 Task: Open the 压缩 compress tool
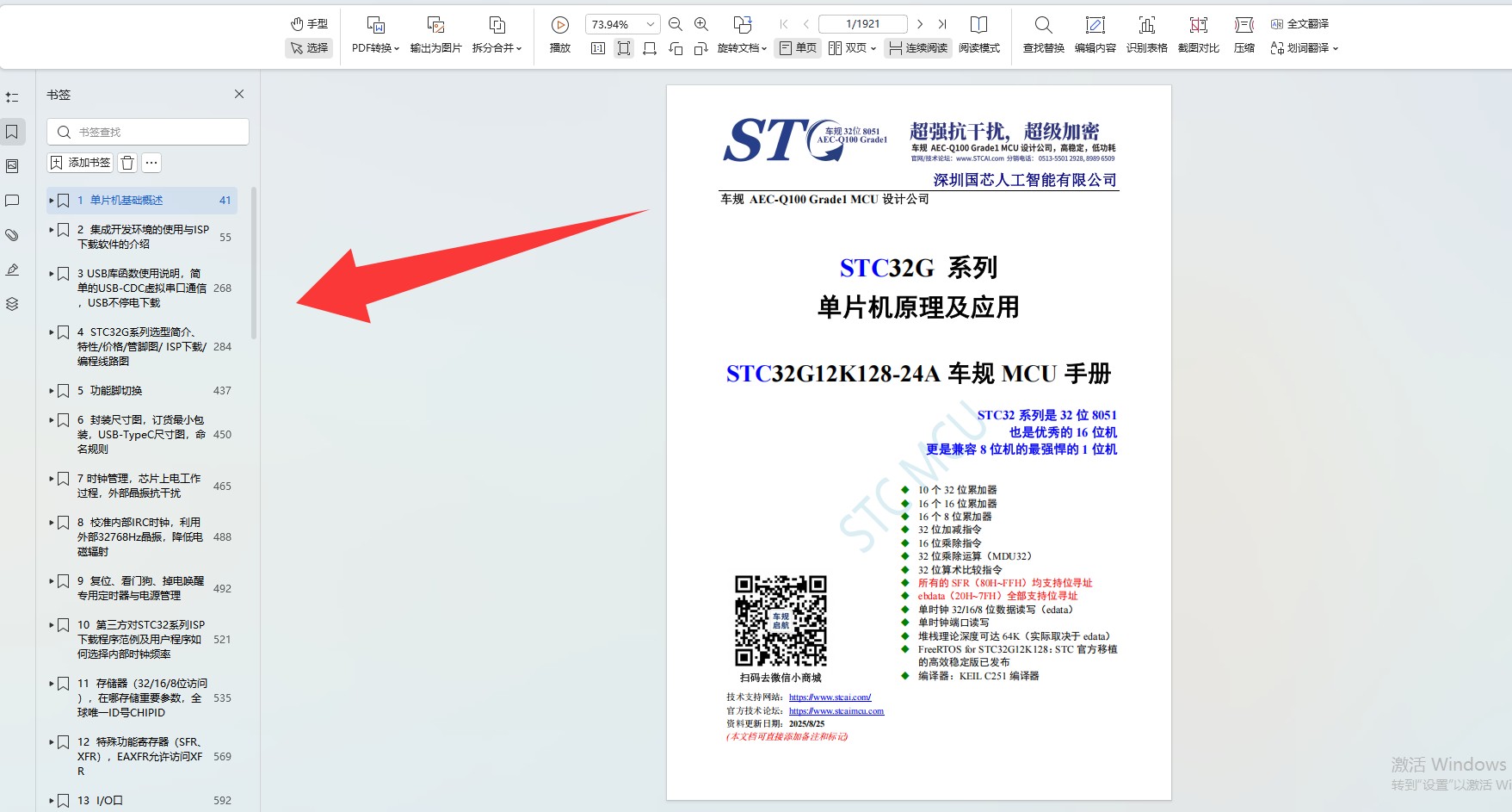click(x=1244, y=34)
